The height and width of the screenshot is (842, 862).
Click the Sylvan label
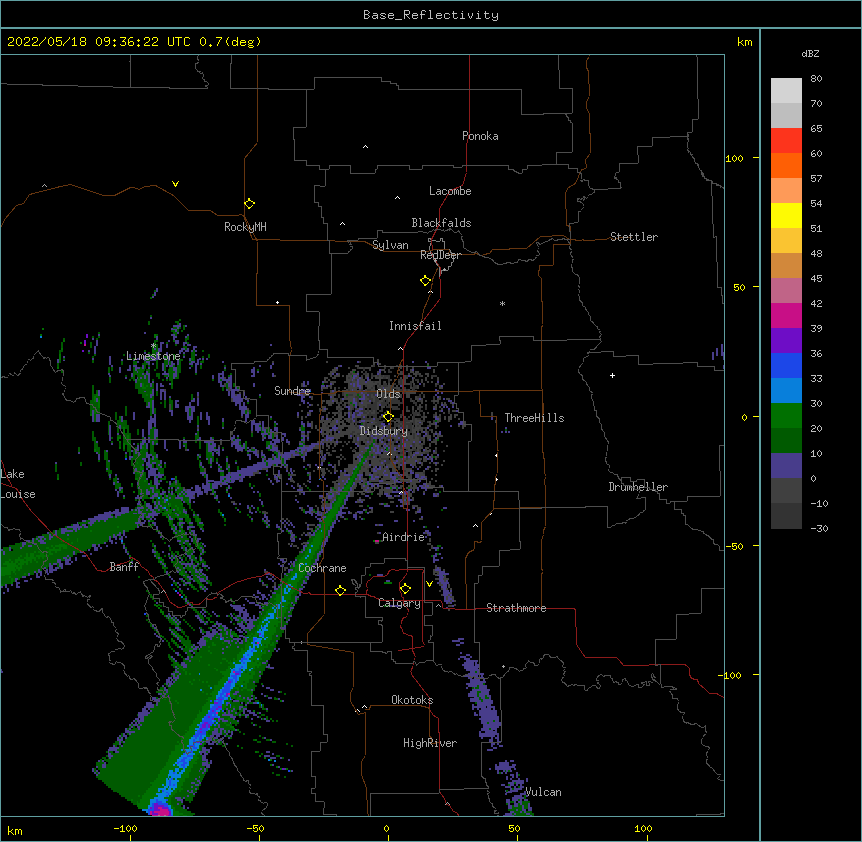(x=390, y=245)
